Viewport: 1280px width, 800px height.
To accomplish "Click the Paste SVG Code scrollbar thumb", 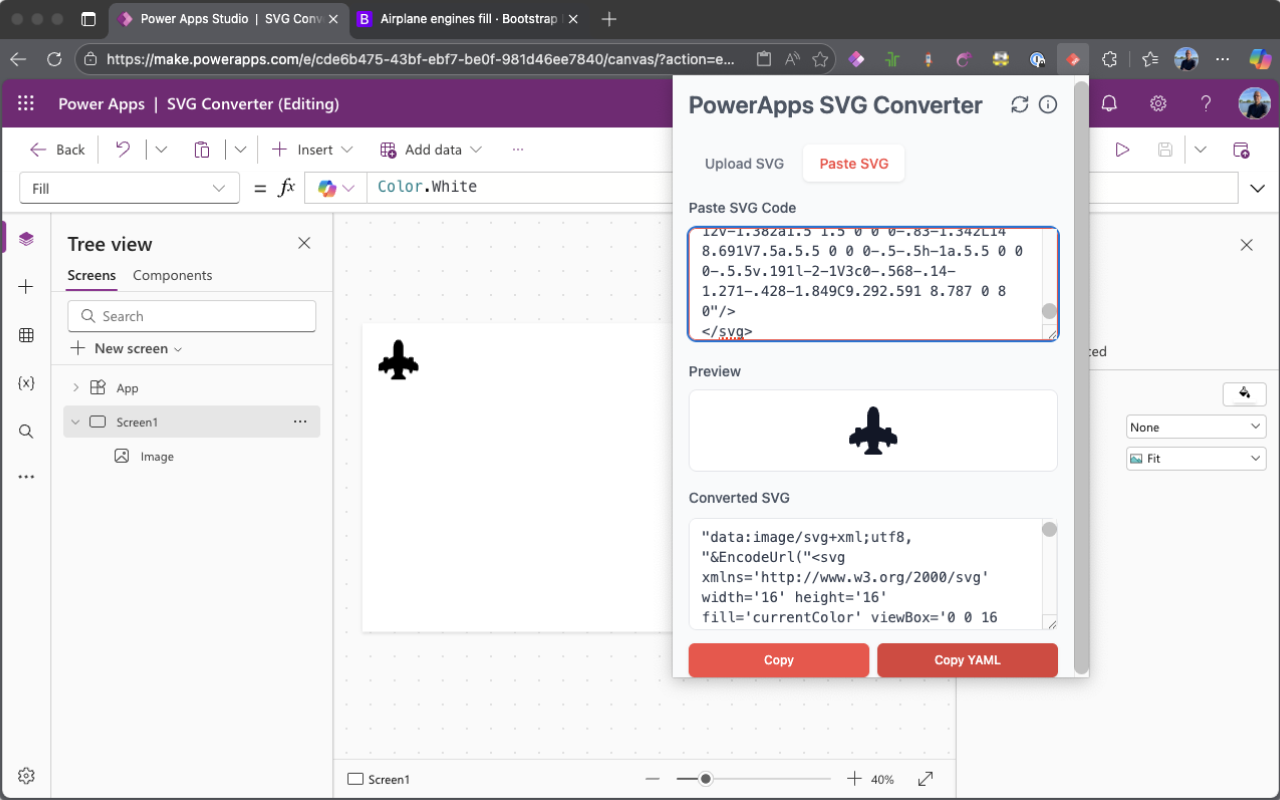I will tap(1049, 311).
